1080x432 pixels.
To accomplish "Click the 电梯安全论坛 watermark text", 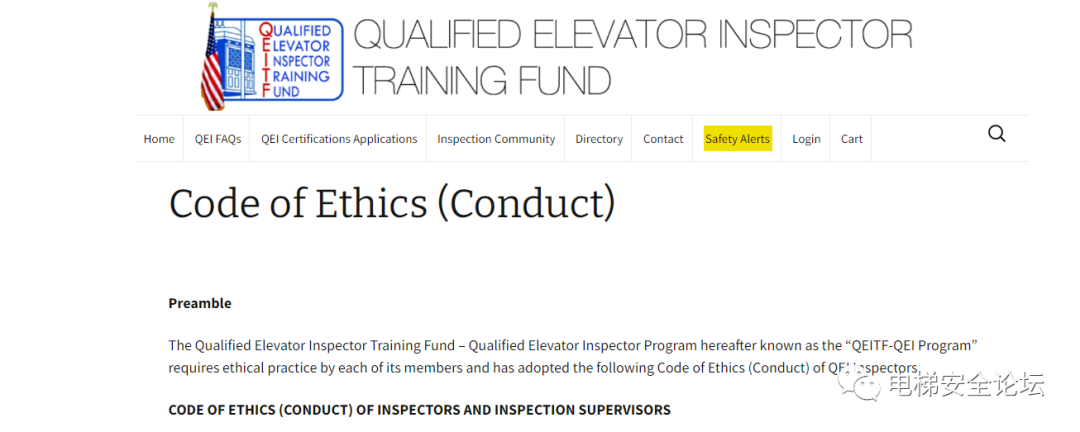I will click(x=966, y=385).
